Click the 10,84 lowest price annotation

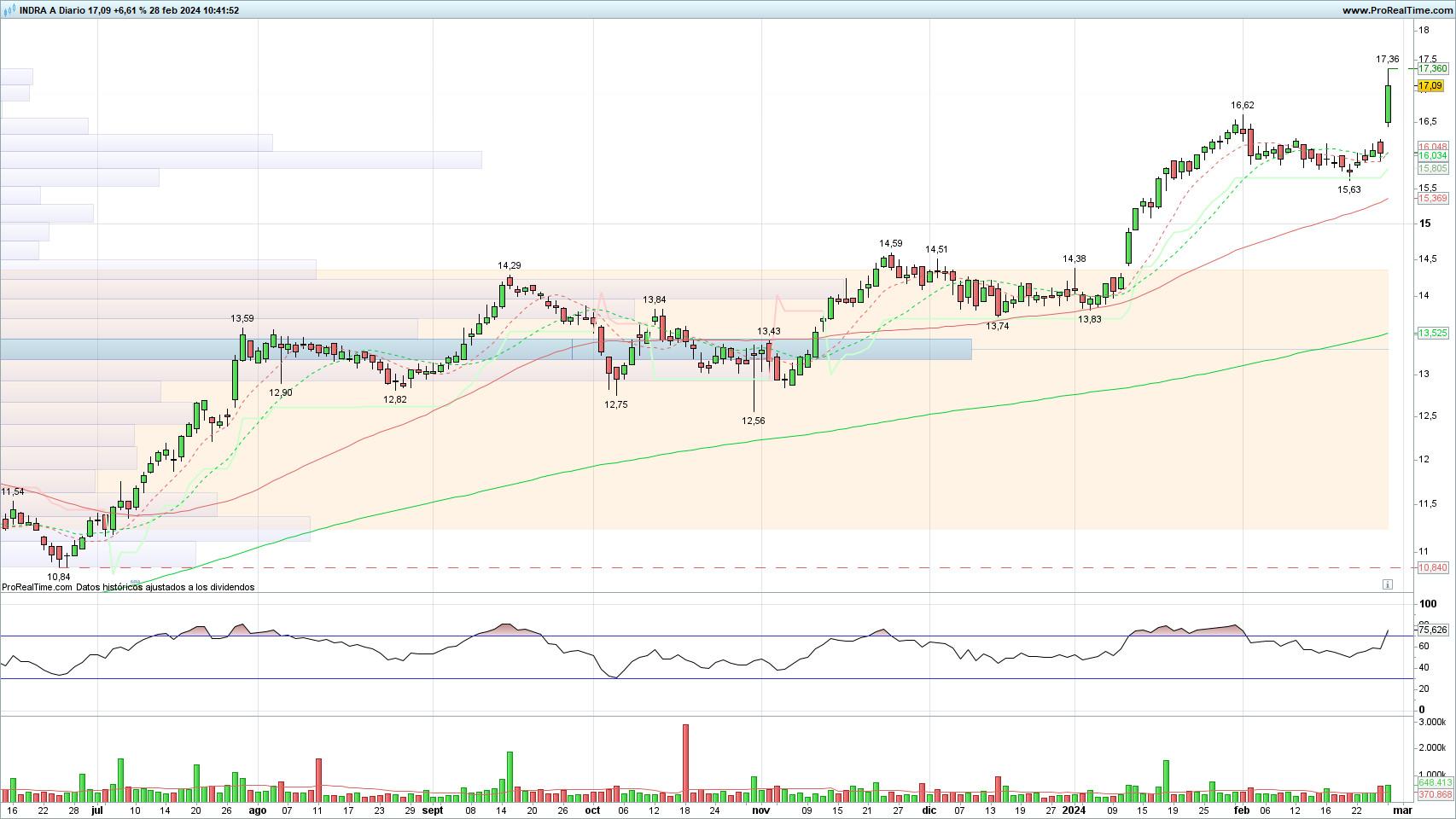click(x=59, y=577)
